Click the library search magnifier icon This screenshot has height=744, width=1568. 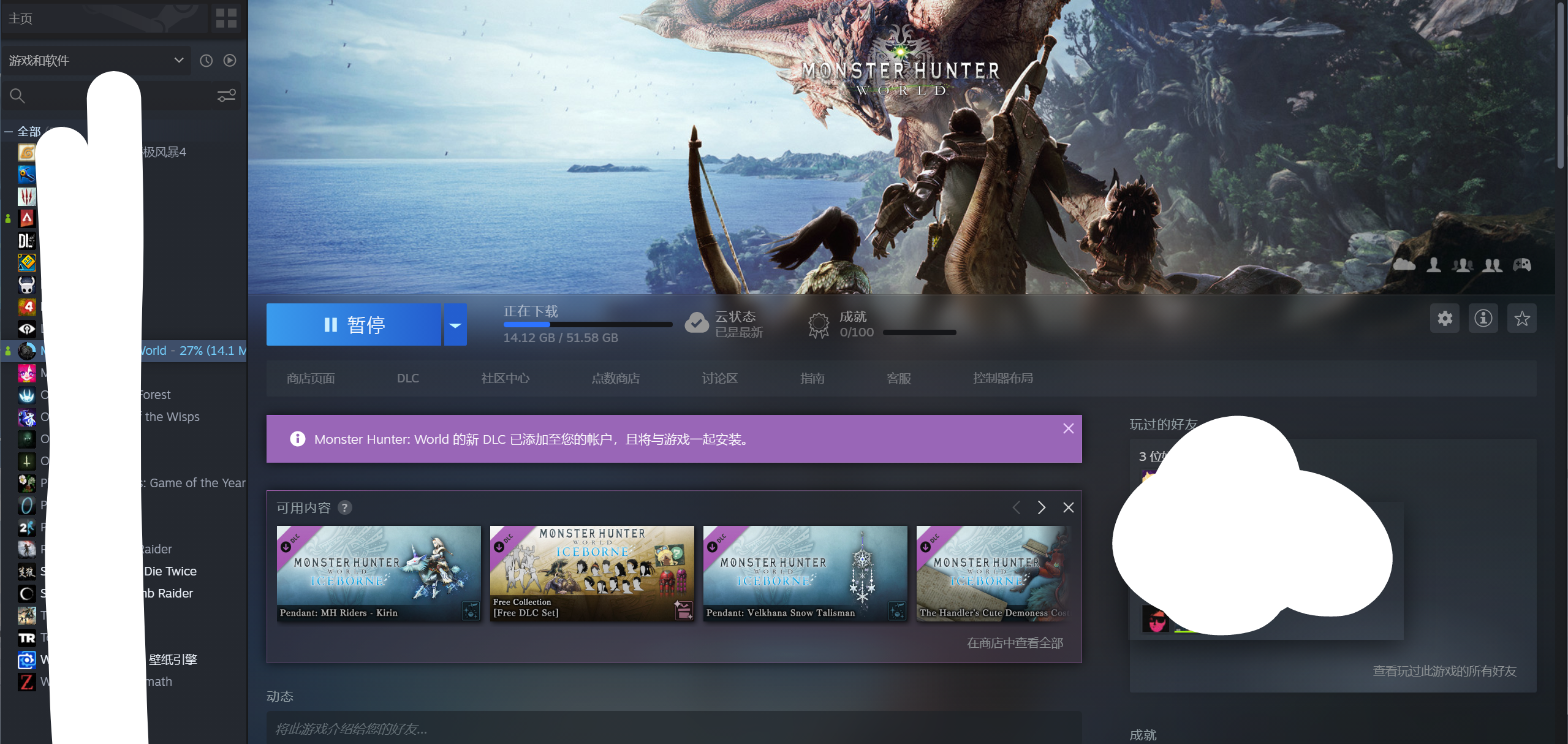tap(17, 96)
